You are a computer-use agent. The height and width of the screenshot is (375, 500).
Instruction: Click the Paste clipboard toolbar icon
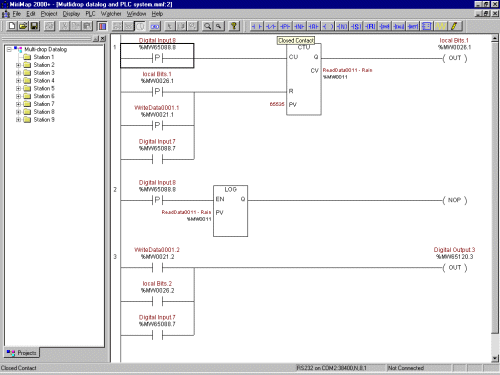point(88,26)
